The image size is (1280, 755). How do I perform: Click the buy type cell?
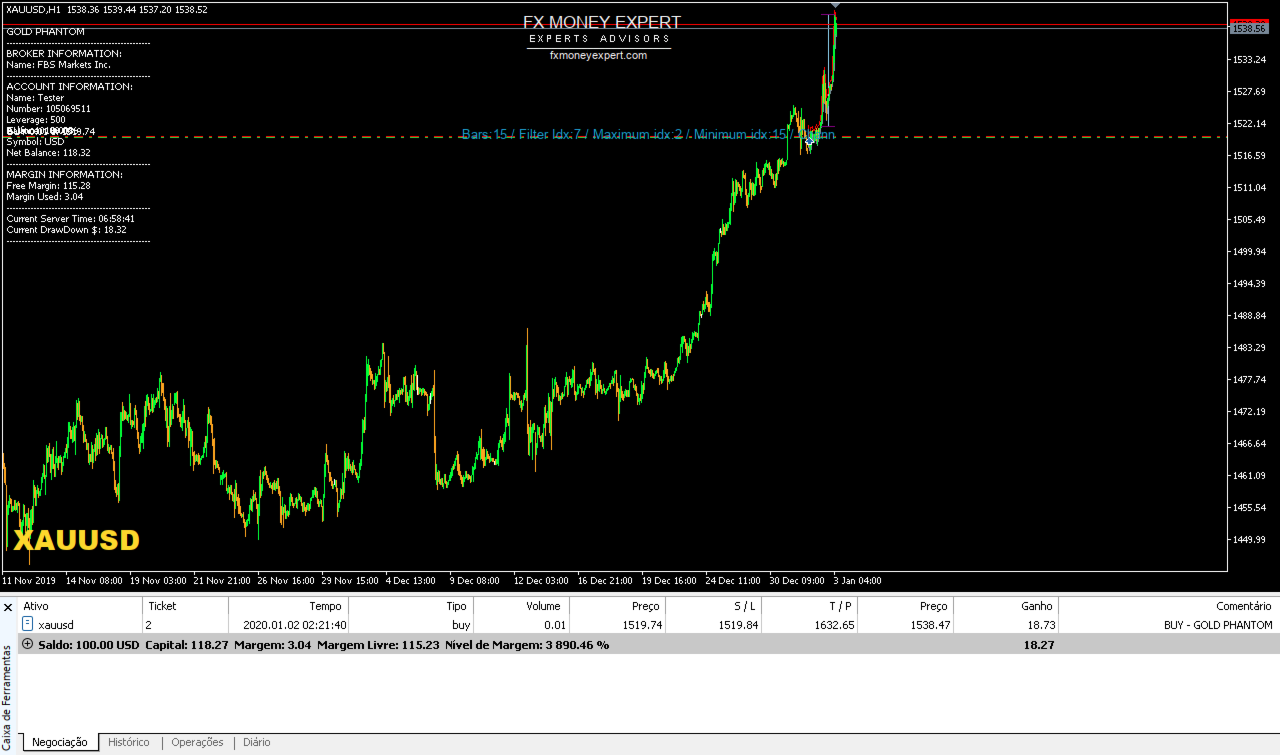click(x=460, y=625)
